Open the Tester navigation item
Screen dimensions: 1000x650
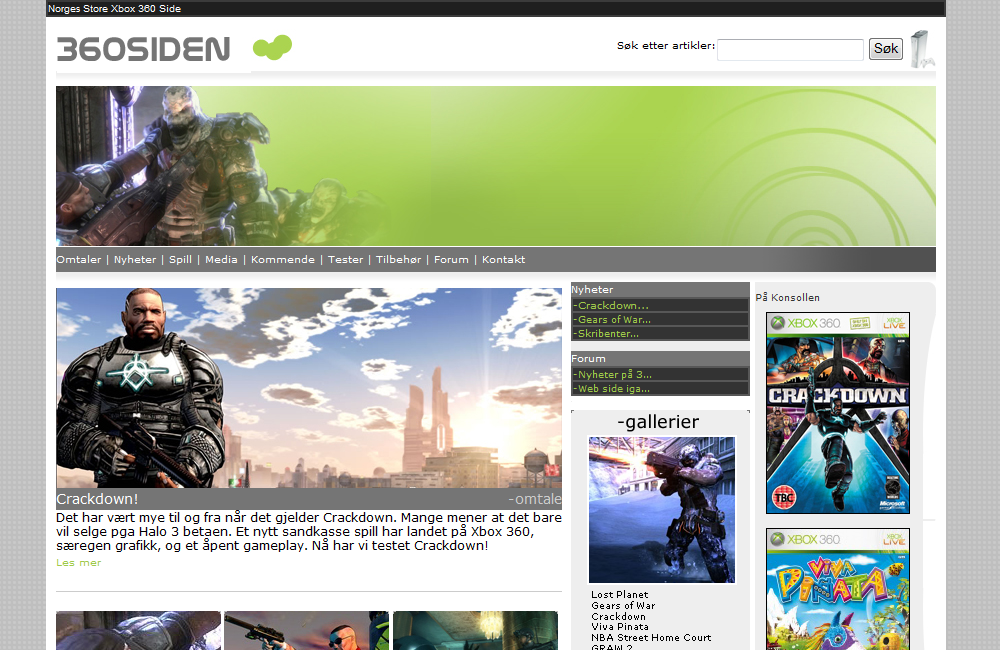346,260
